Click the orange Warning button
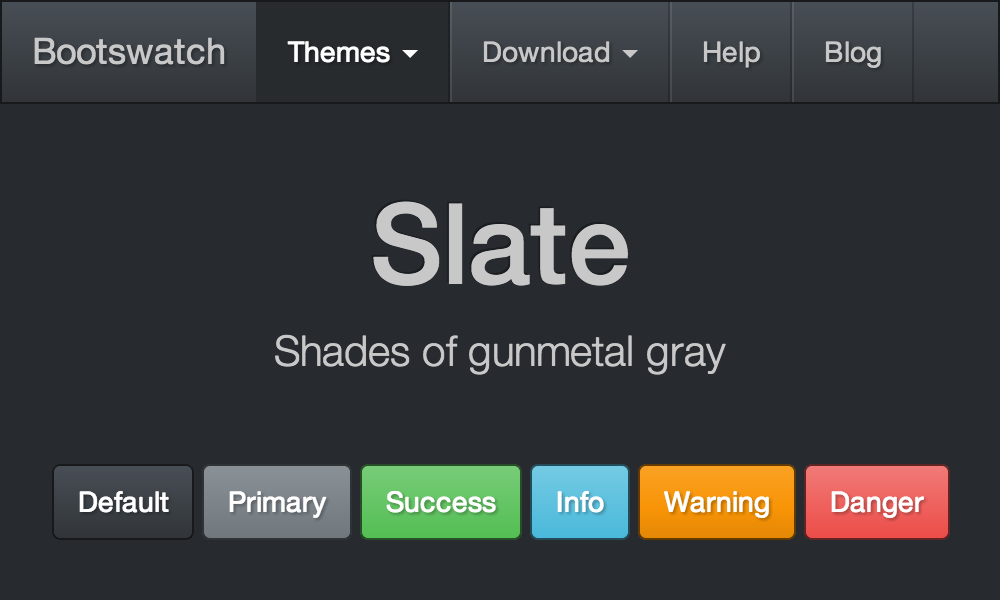 coord(716,502)
